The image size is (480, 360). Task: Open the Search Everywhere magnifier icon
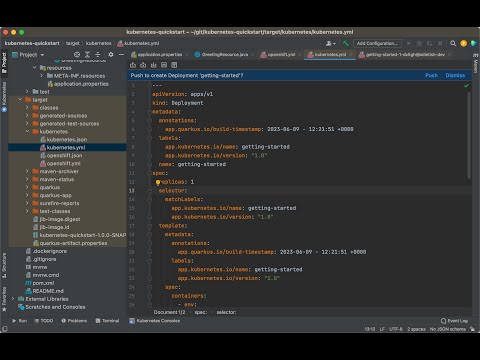pos(453,43)
